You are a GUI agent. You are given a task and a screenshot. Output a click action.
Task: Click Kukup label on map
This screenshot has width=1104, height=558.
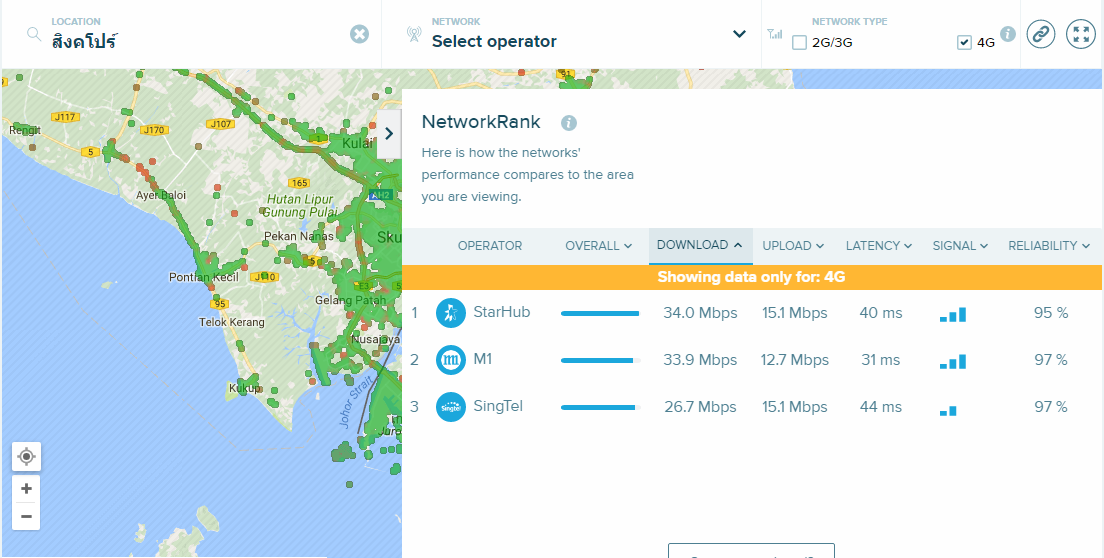[x=244, y=388]
